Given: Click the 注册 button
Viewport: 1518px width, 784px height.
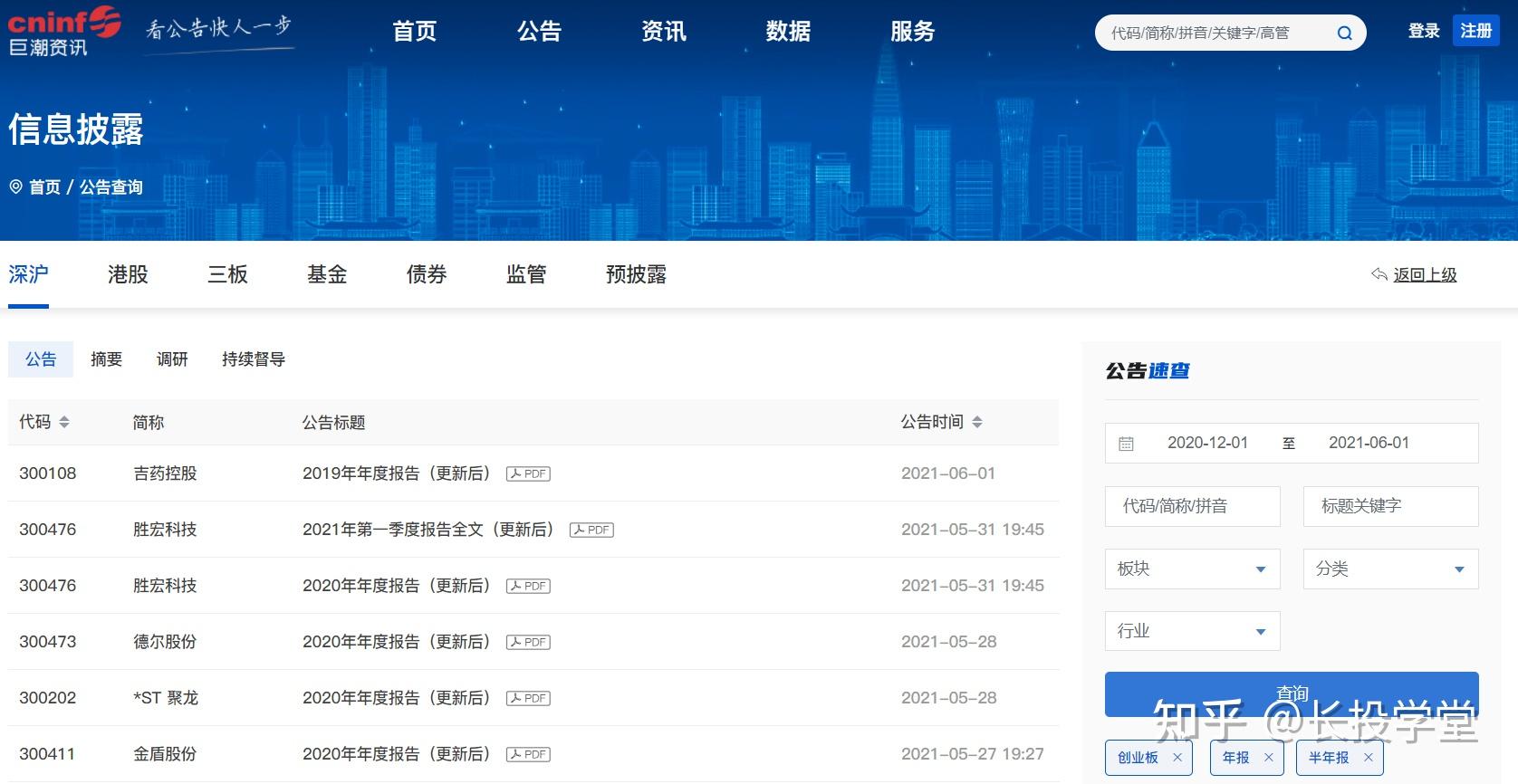Looking at the screenshot, I should coord(1476,31).
